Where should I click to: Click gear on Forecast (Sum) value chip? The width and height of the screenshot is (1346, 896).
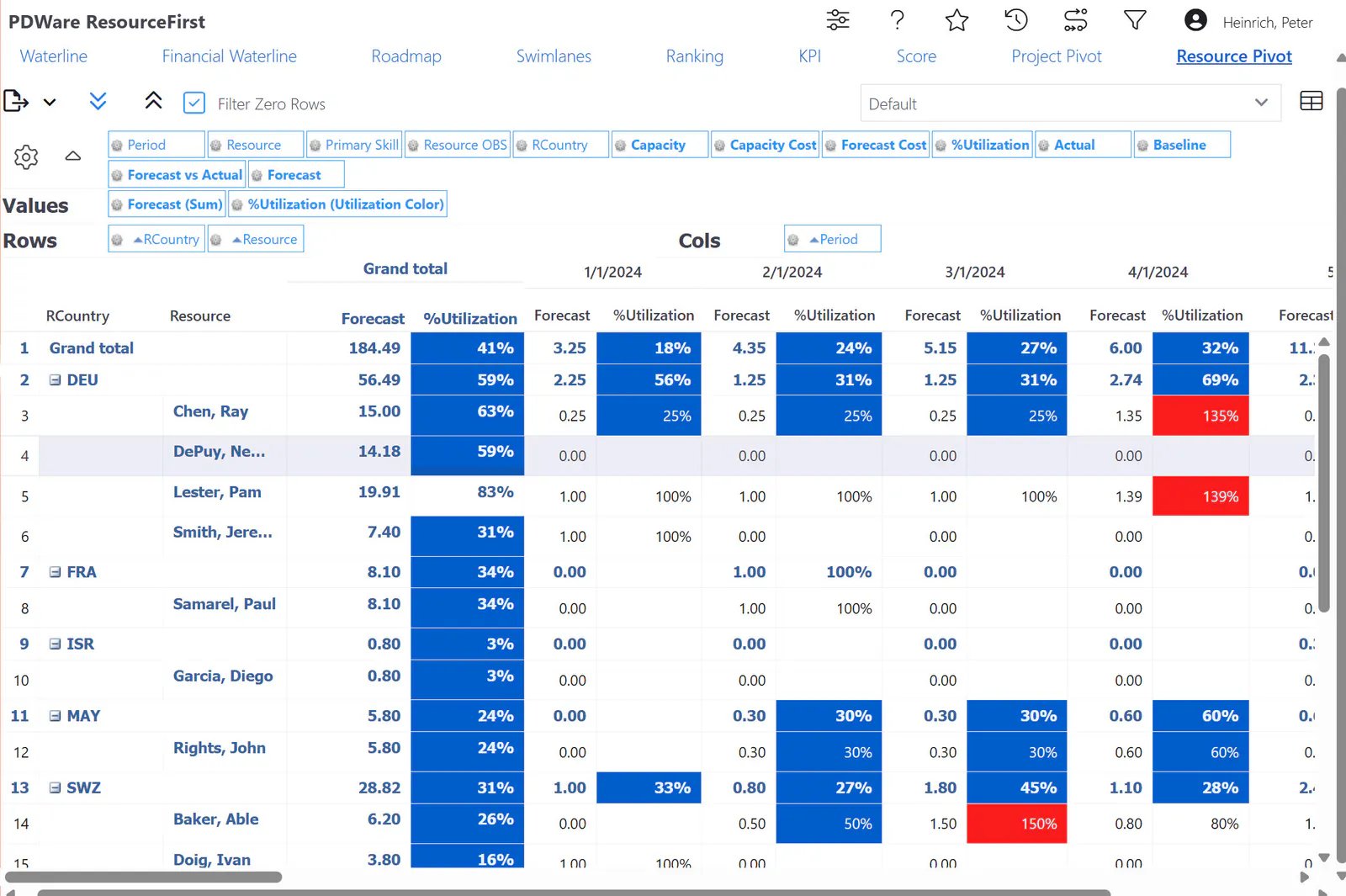[117, 204]
